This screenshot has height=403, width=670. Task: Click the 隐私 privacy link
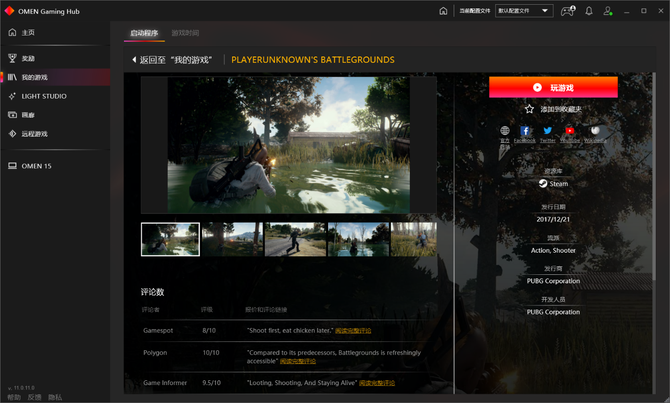tap(55, 397)
